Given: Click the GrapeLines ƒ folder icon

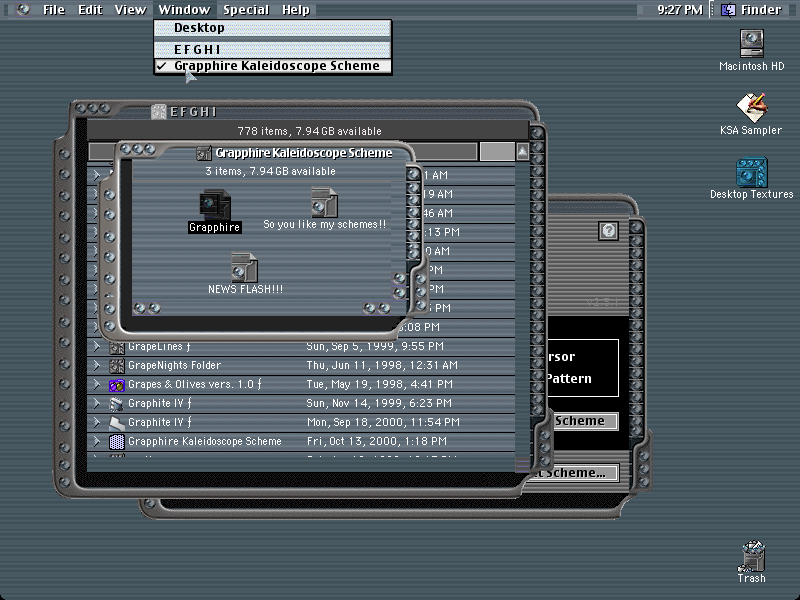Looking at the screenshot, I should tap(117, 347).
